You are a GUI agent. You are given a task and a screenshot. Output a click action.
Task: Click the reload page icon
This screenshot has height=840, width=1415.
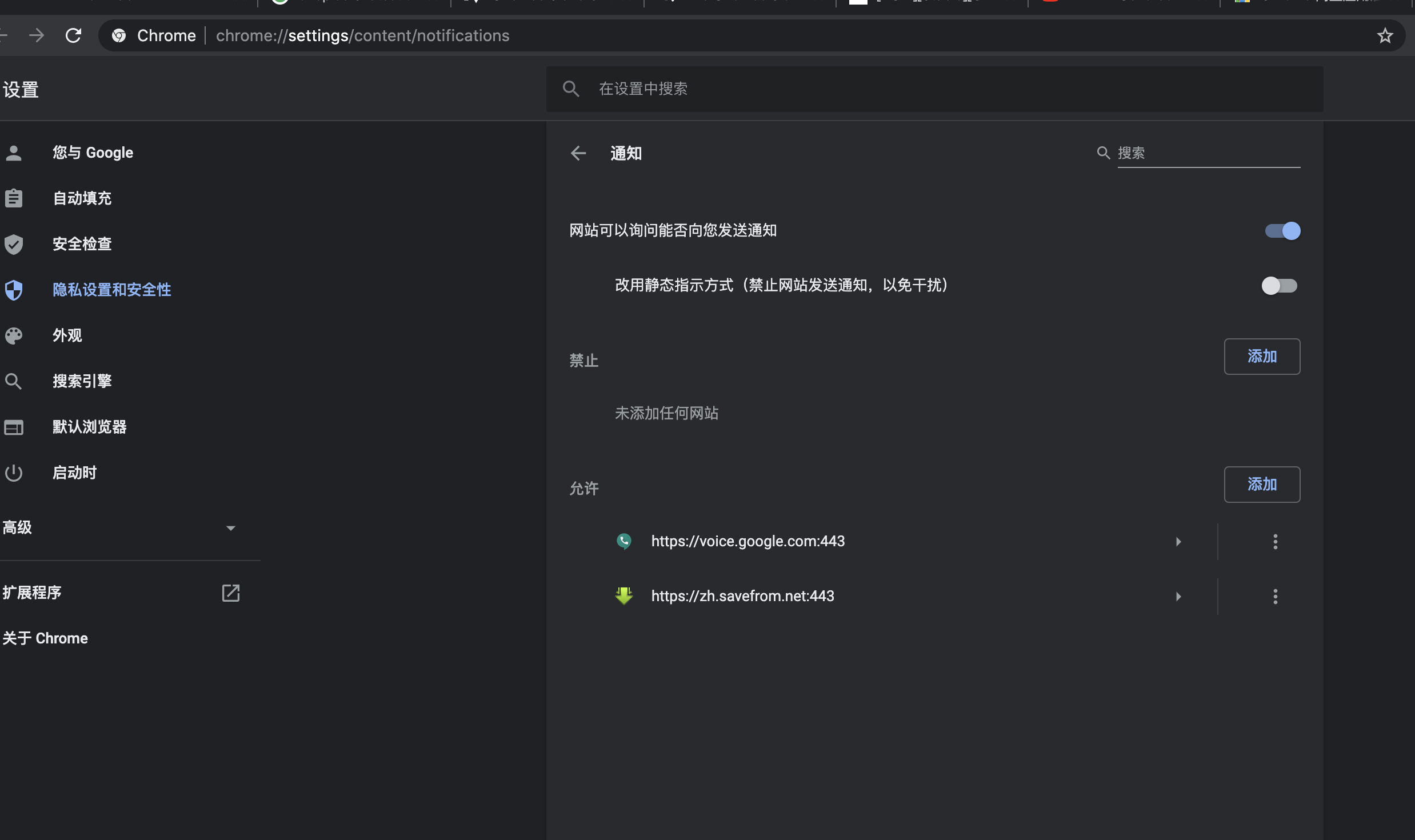click(73, 36)
